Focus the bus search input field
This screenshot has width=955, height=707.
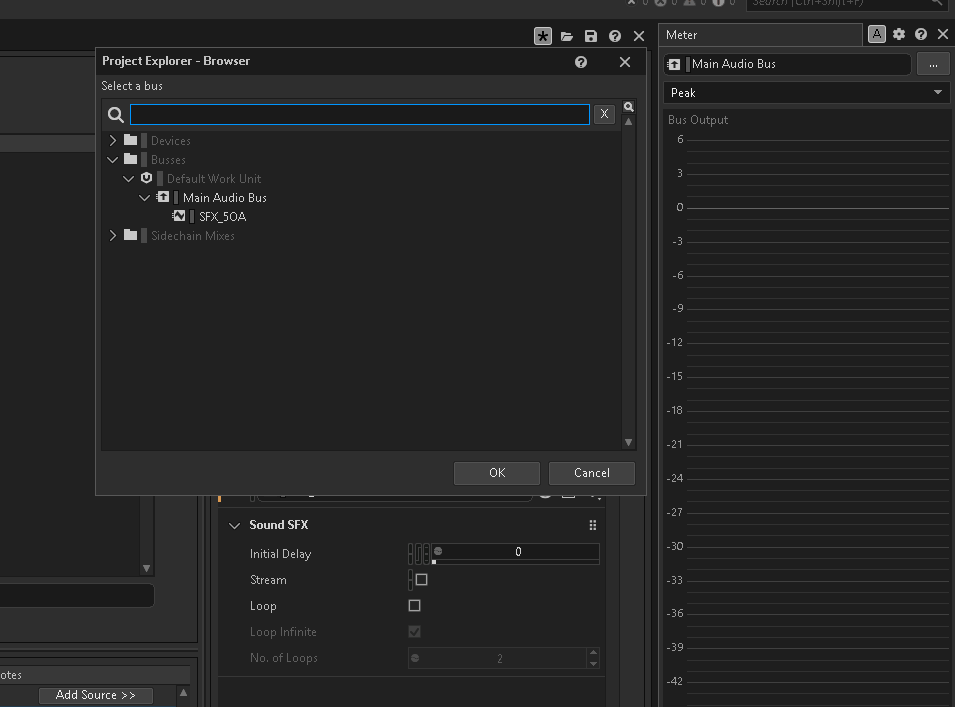coord(359,114)
